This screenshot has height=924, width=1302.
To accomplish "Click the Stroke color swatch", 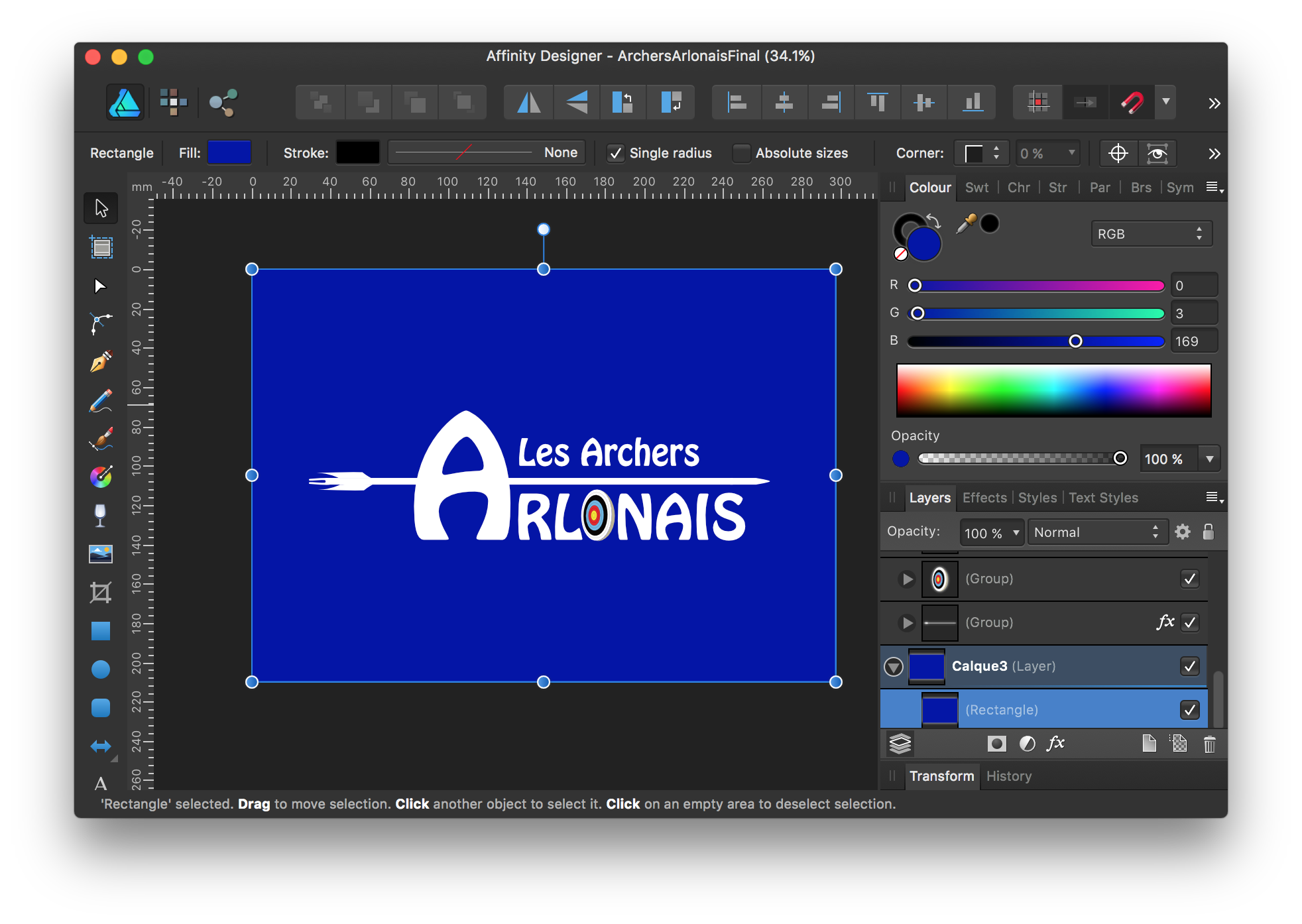I will coord(355,153).
